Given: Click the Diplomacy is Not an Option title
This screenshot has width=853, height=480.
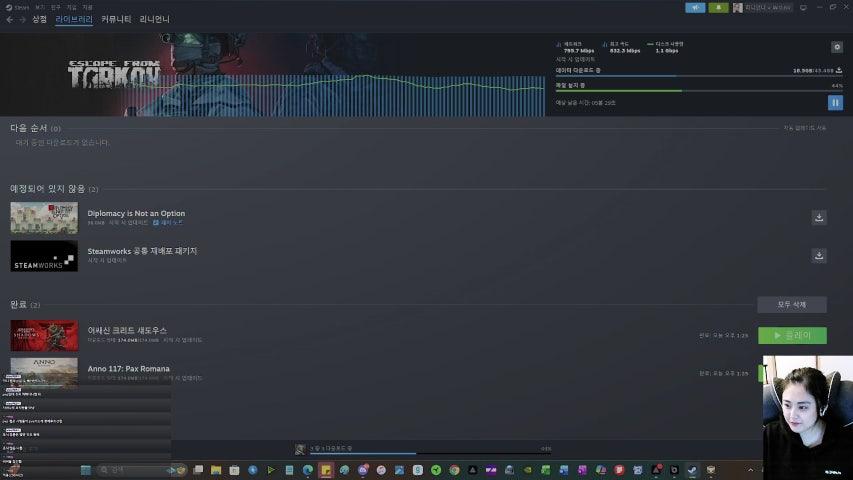Looking at the screenshot, I should pos(136,213).
